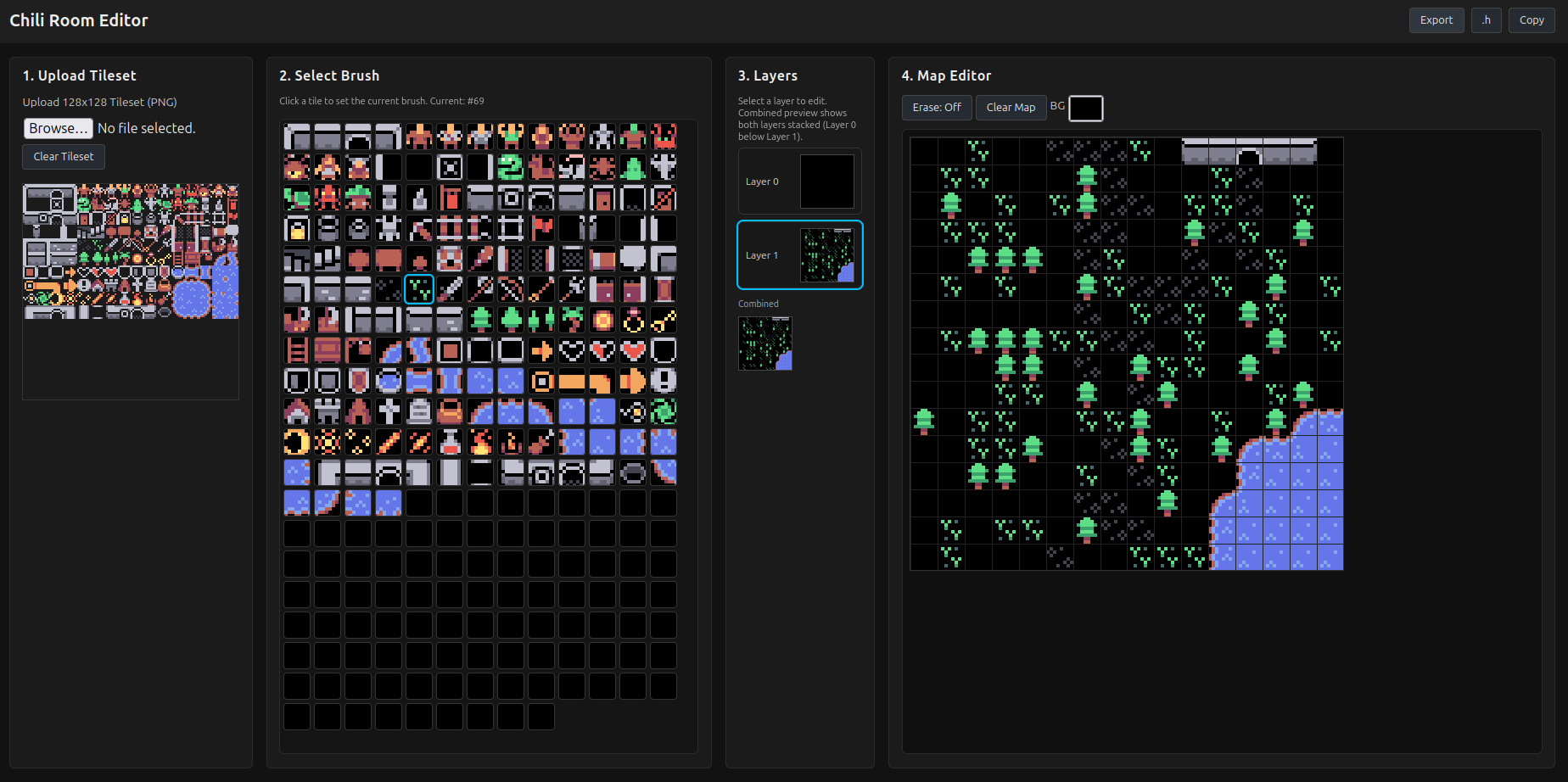1568x782 pixels.
Task: Click the Export button
Action: click(x=1436, y=20)
